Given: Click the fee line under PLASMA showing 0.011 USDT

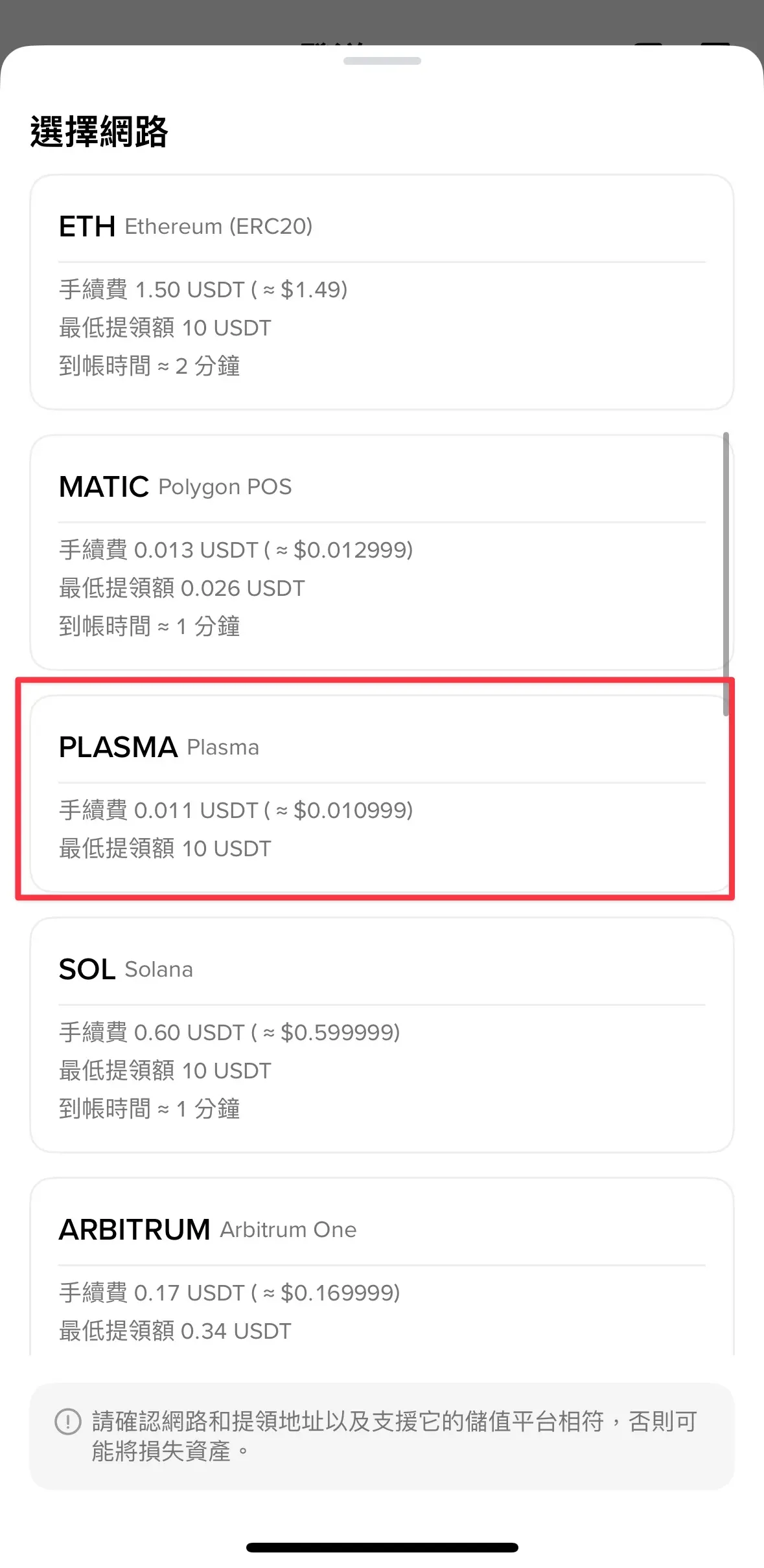Looking at the screenshot, I should tap(233, 810).
